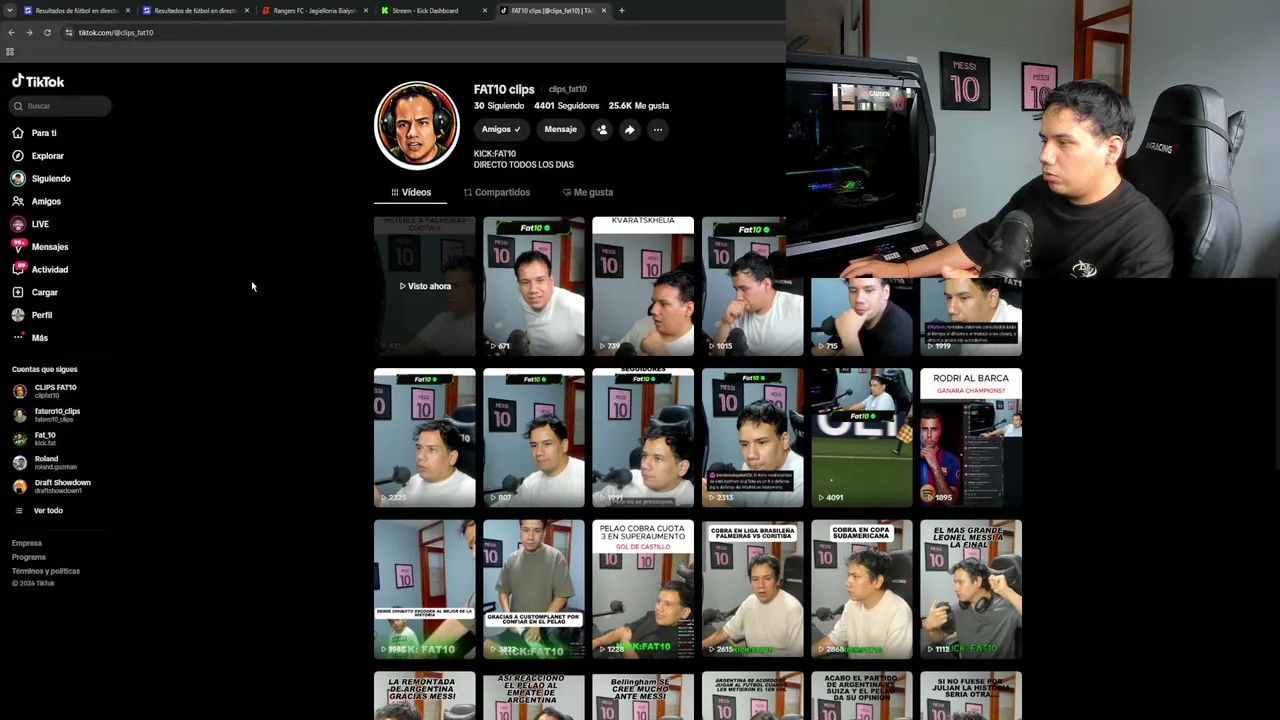Play the video marked Visto ahora
The height and width of the screenshot is (720, 1280).
point(425,286)
